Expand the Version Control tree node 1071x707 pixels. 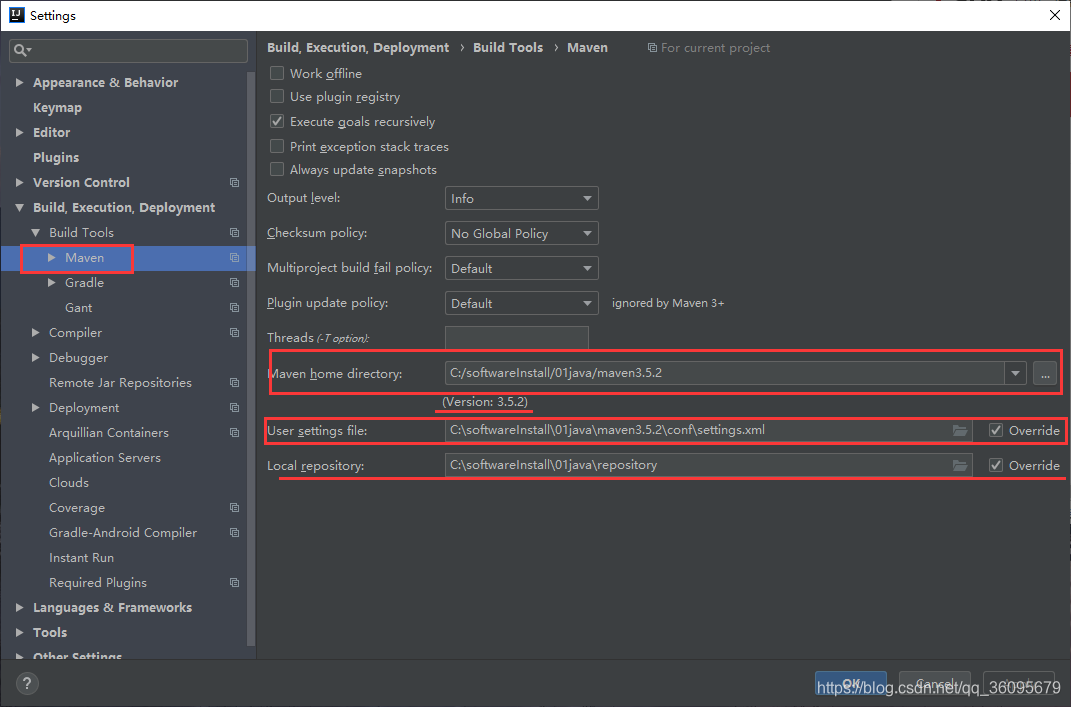19,182
